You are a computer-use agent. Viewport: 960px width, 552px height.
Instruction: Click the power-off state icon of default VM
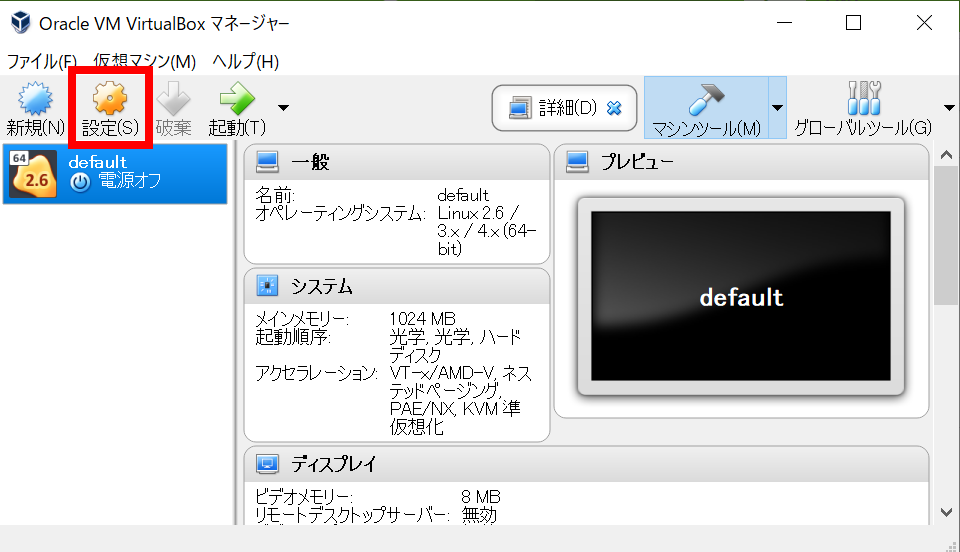(80, 182)
